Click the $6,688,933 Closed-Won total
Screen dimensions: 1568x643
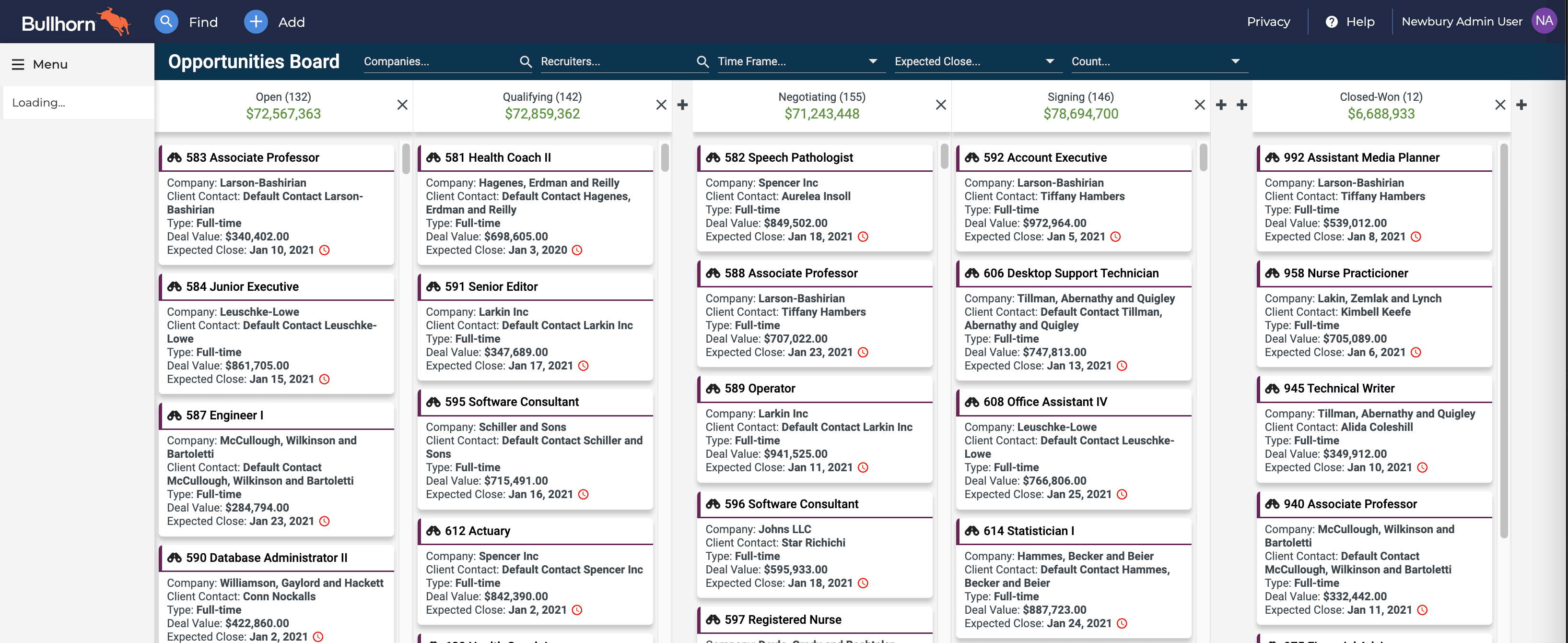click(1381, 114)
